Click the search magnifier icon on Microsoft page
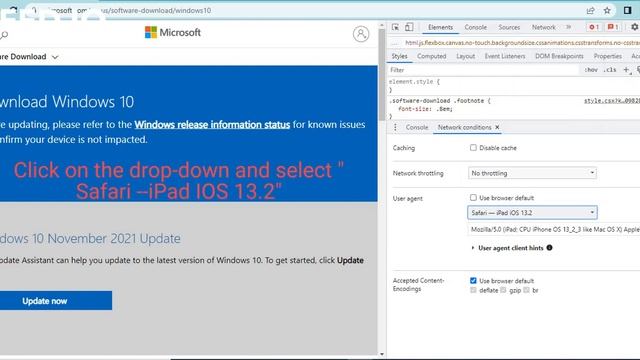 tap(4, 35)
